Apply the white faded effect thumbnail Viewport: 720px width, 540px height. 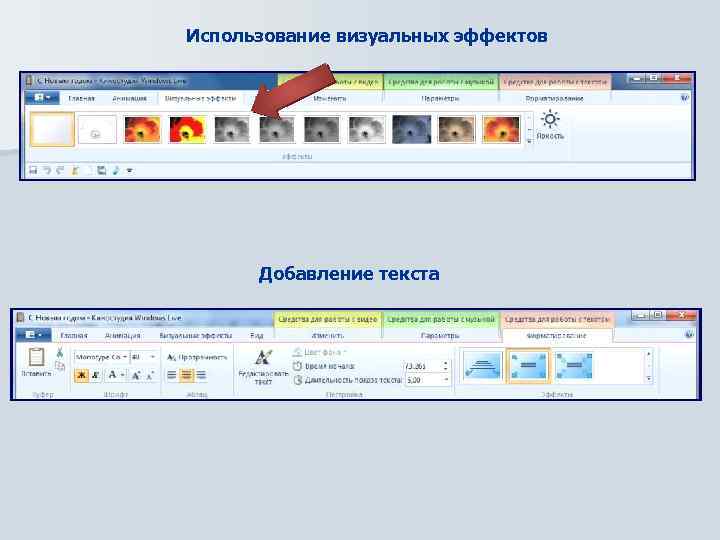tap(97, 129)
